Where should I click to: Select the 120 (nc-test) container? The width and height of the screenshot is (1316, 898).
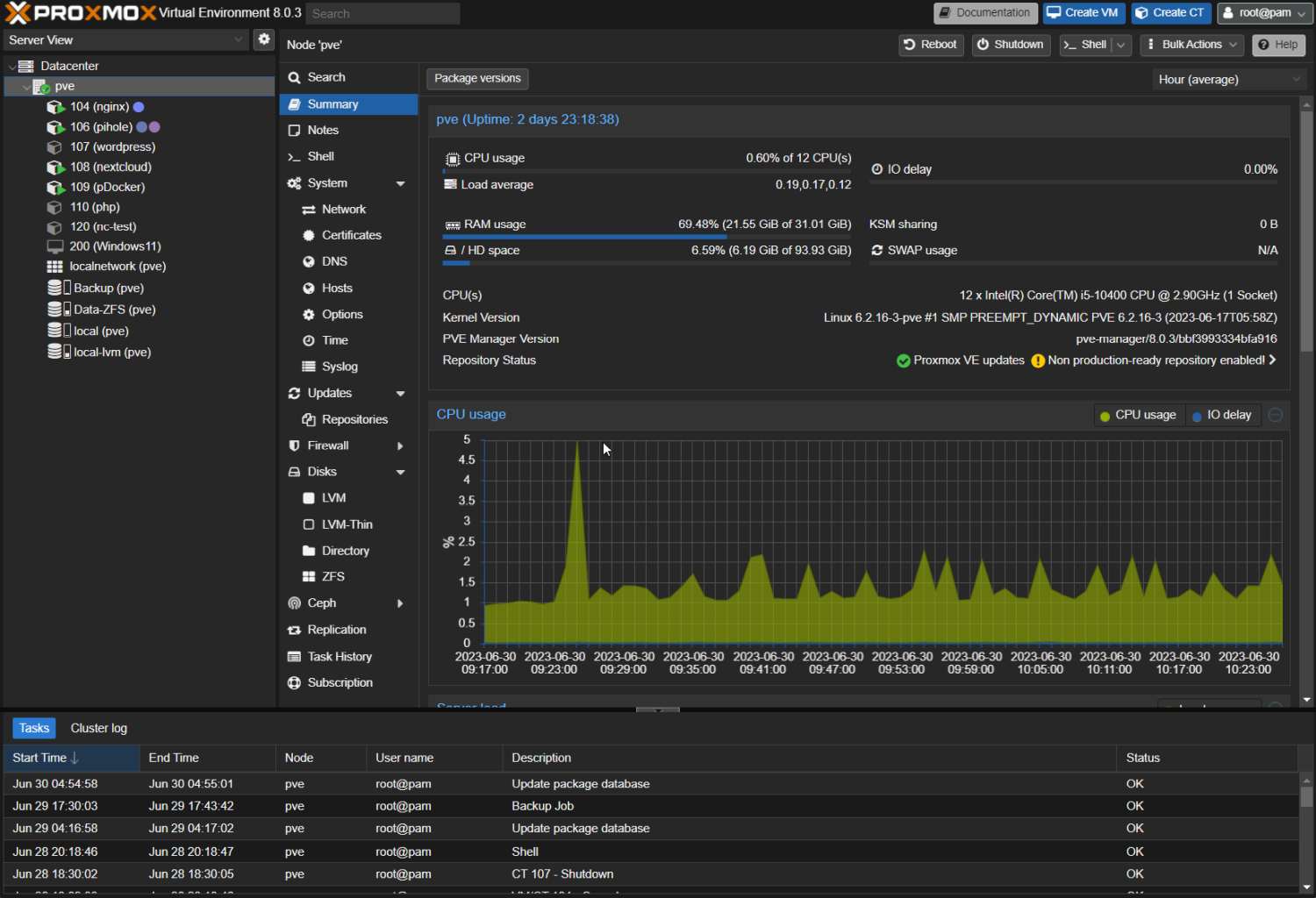click(103, 227)
